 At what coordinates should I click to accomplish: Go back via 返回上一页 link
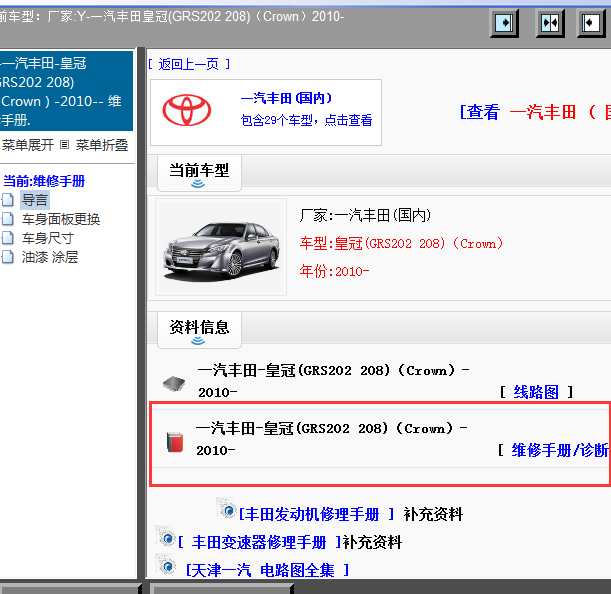tap(189, 64)
